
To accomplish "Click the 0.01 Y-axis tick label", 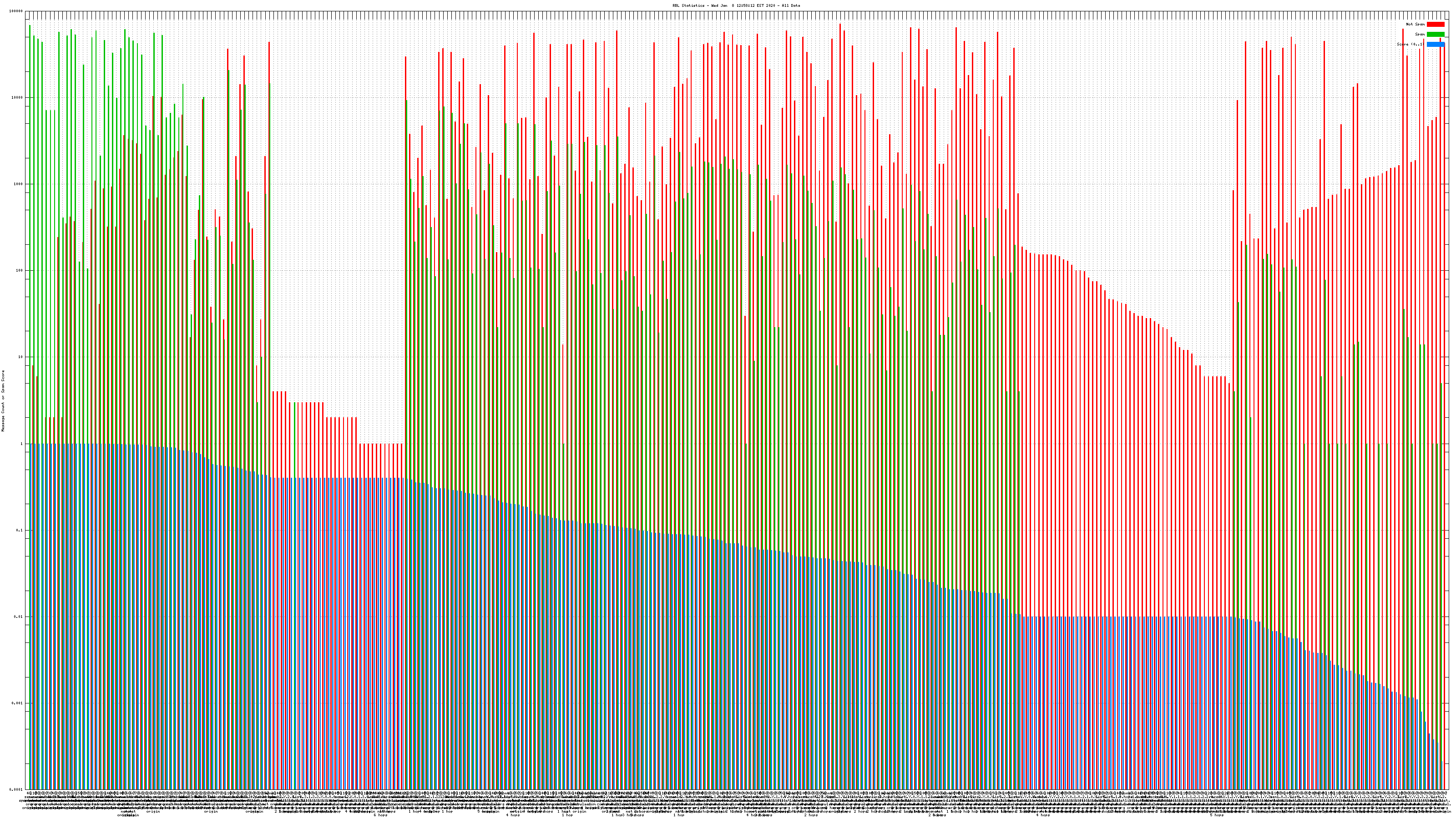I will (19, 617).
